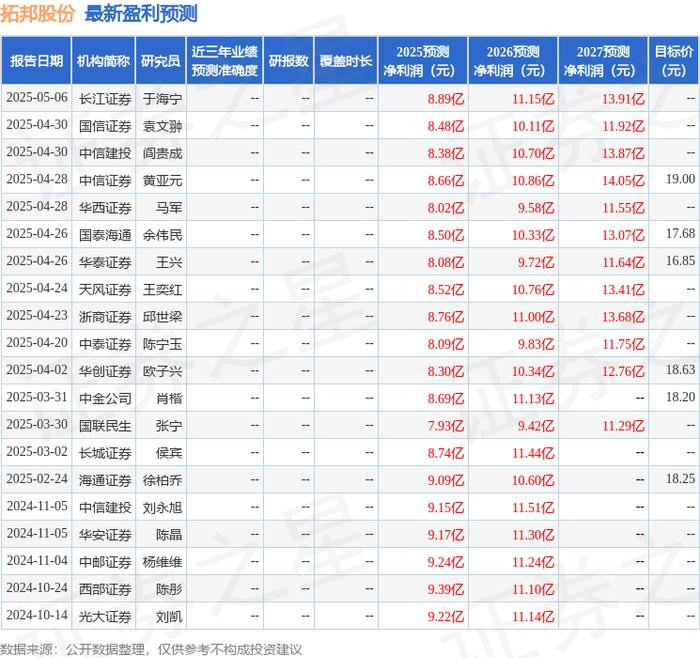Click the date cell 2024-10-14
Image resolution: width=700 pixels, height=658 pixels.
(37, 615)
